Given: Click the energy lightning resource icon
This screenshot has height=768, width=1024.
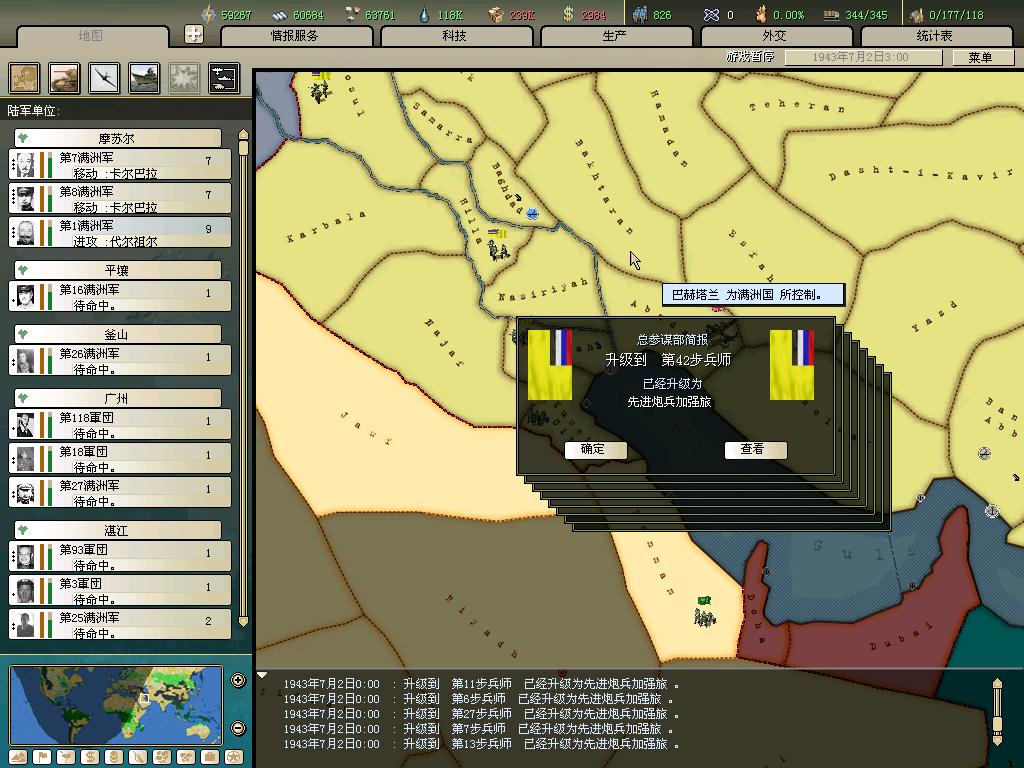Looking at the screenshot, I should coord(208,14).
